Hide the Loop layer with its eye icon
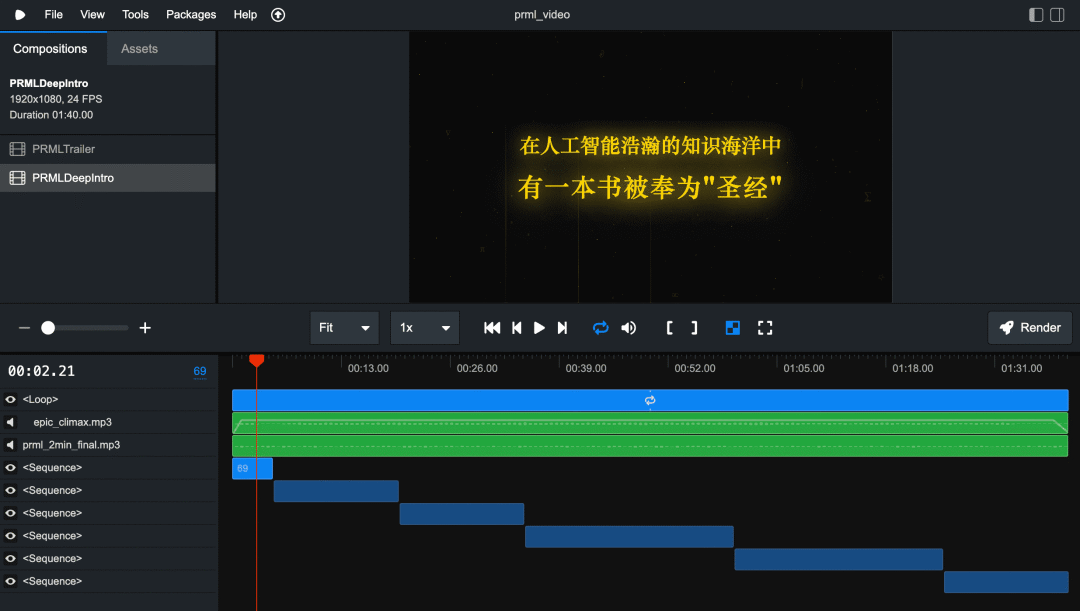This screenshot has width=1080, height=611. pyautogui.click(x=9, y=398)
